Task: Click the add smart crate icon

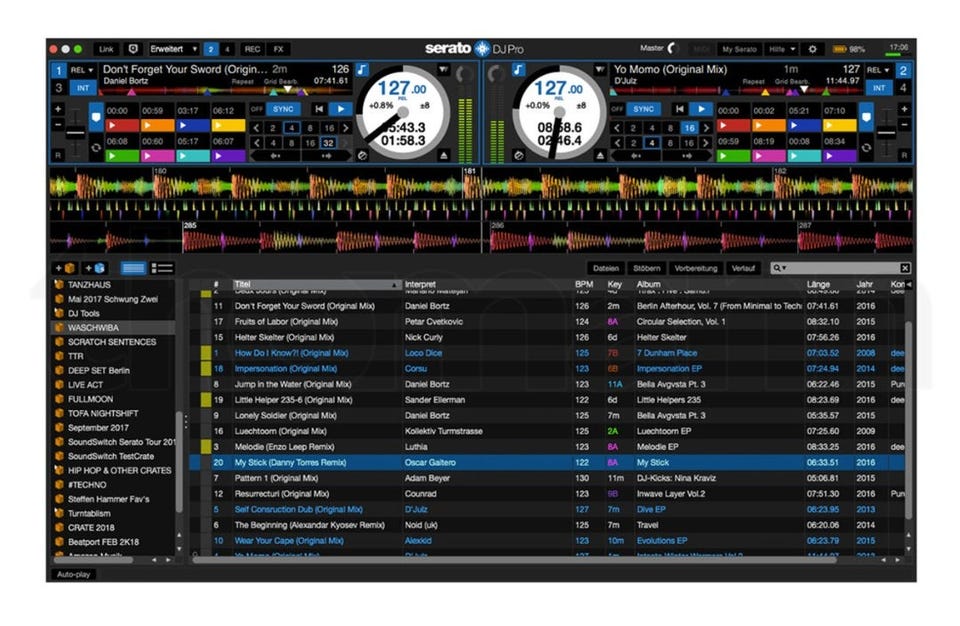Action: coord(95,268)
